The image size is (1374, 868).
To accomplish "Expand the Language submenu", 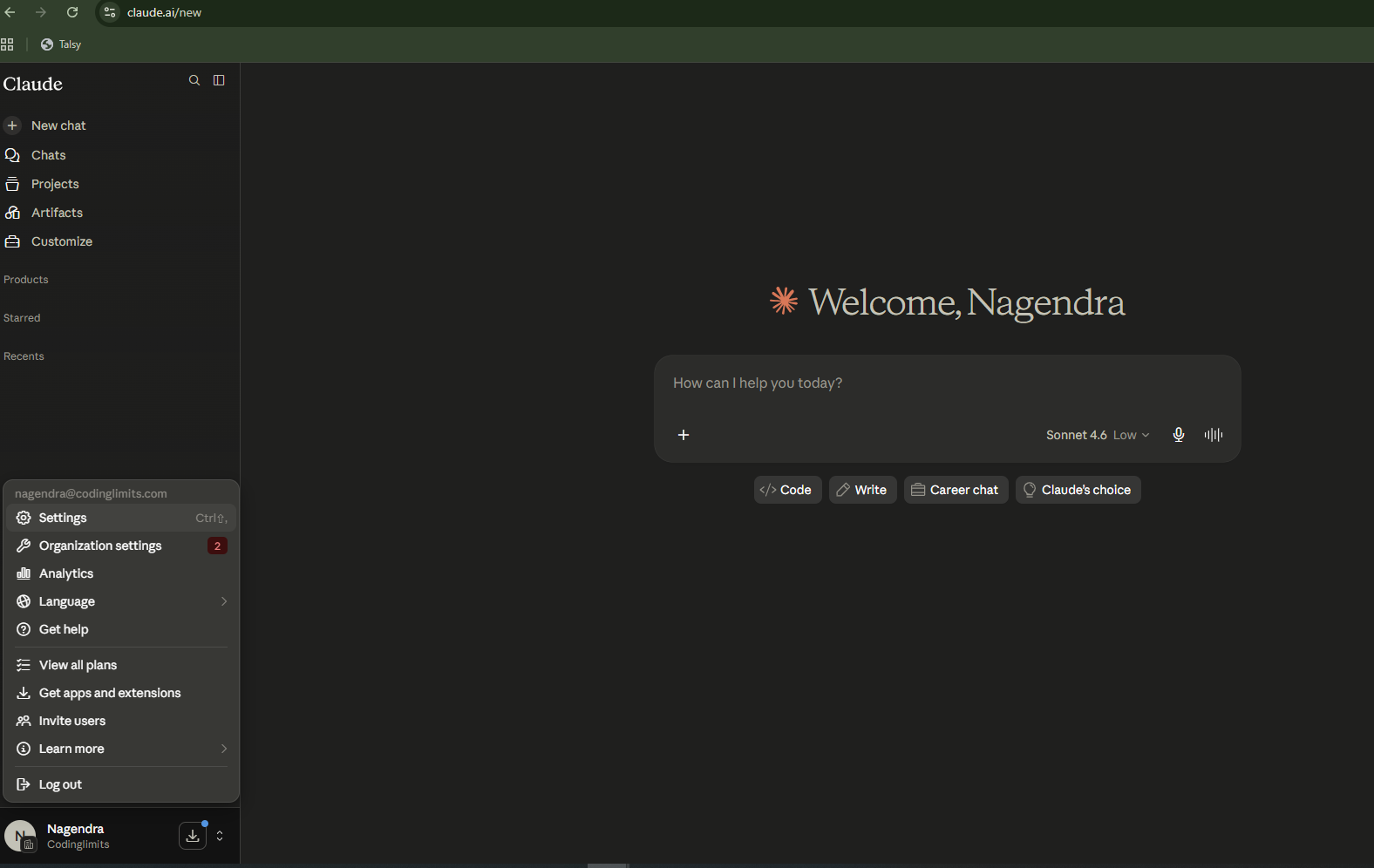I will (x=121, y=601).
